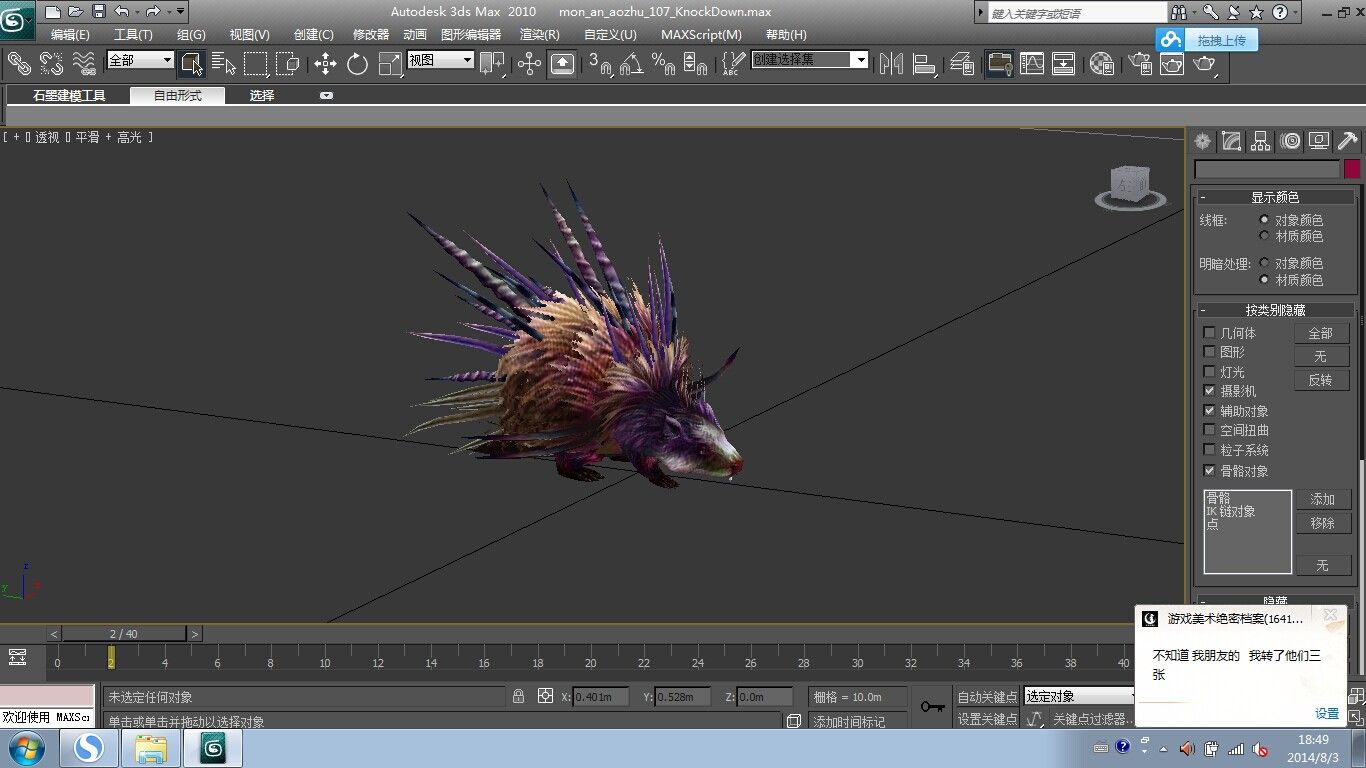Uncheck the 摄影机 hide checkbox
The height and width of the screenshot is (768, 1366).
(x=1209, y=391)
